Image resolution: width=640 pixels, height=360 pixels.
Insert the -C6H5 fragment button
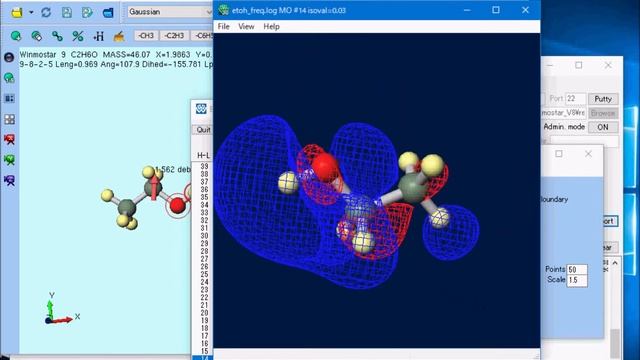point(202,36)
